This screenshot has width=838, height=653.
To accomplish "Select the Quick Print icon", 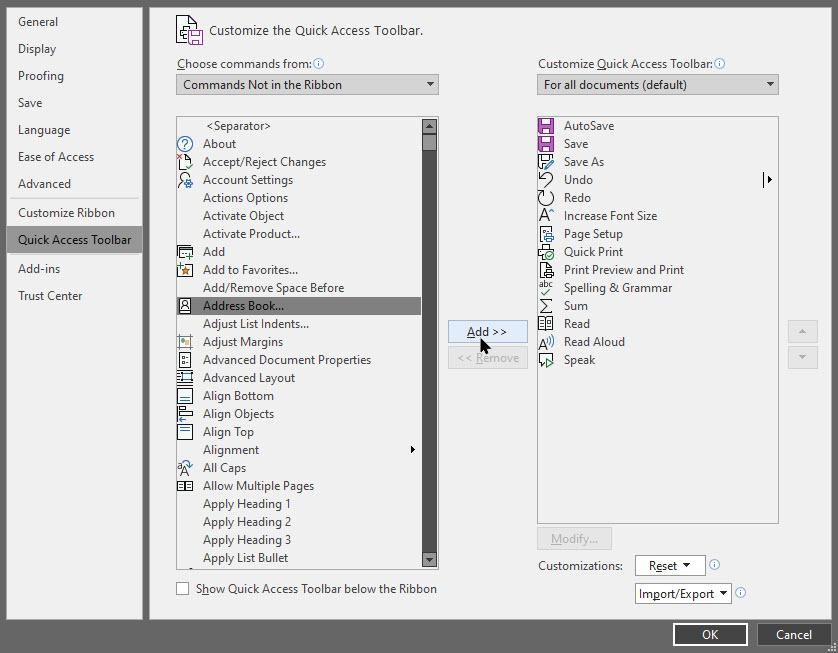I will [x=546, y=252].
